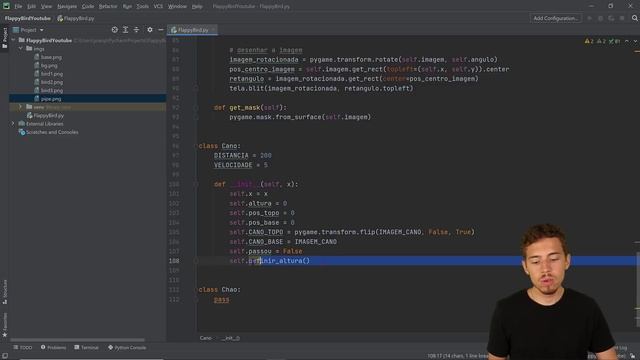The width and height of the screenshot is (640, 360).
Task: Click the Locate/Select Opened File target icon
Action: [x=115, y=30]
